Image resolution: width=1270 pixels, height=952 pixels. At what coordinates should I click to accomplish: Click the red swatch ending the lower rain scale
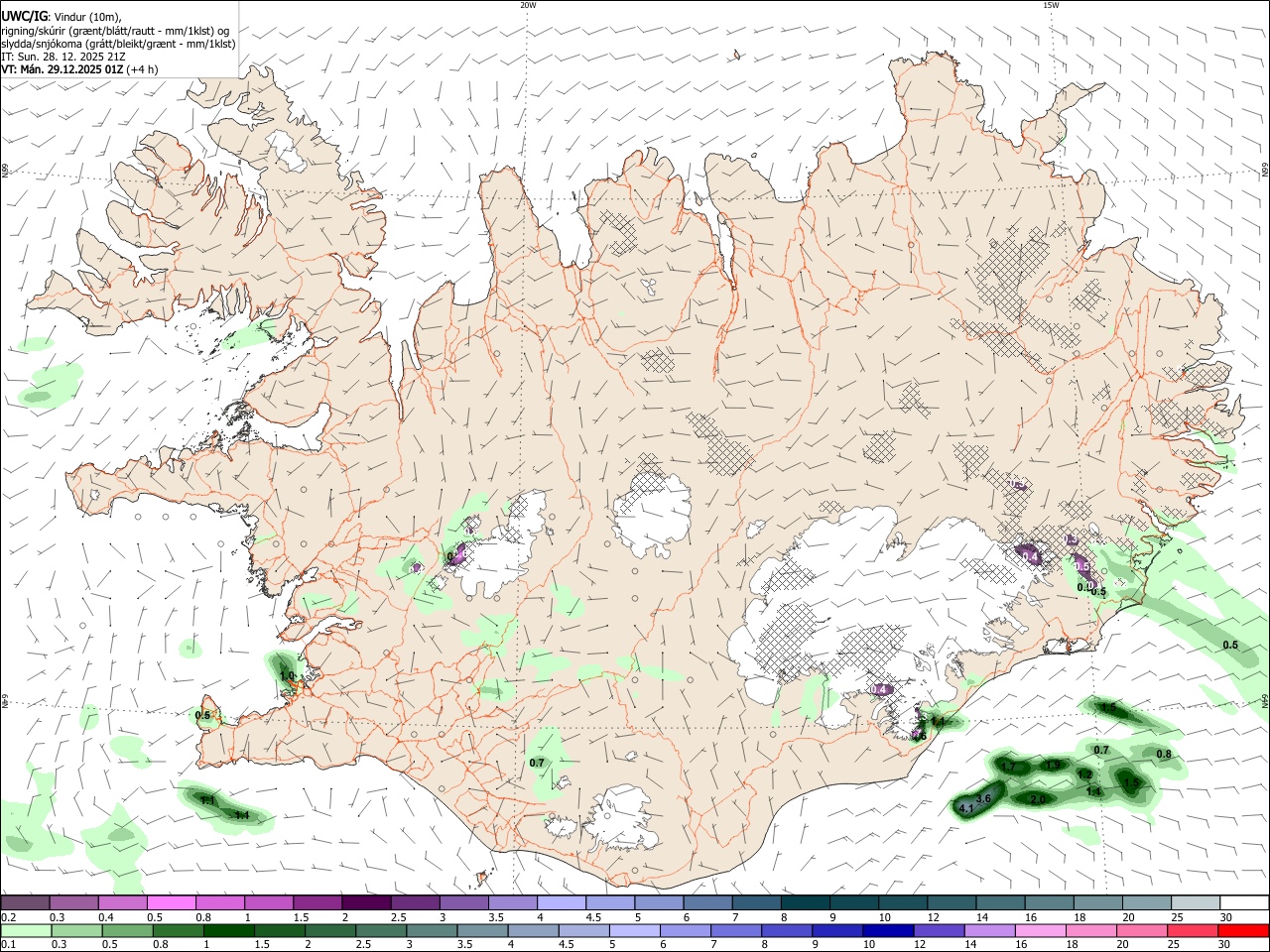[x=1244, y=930]
